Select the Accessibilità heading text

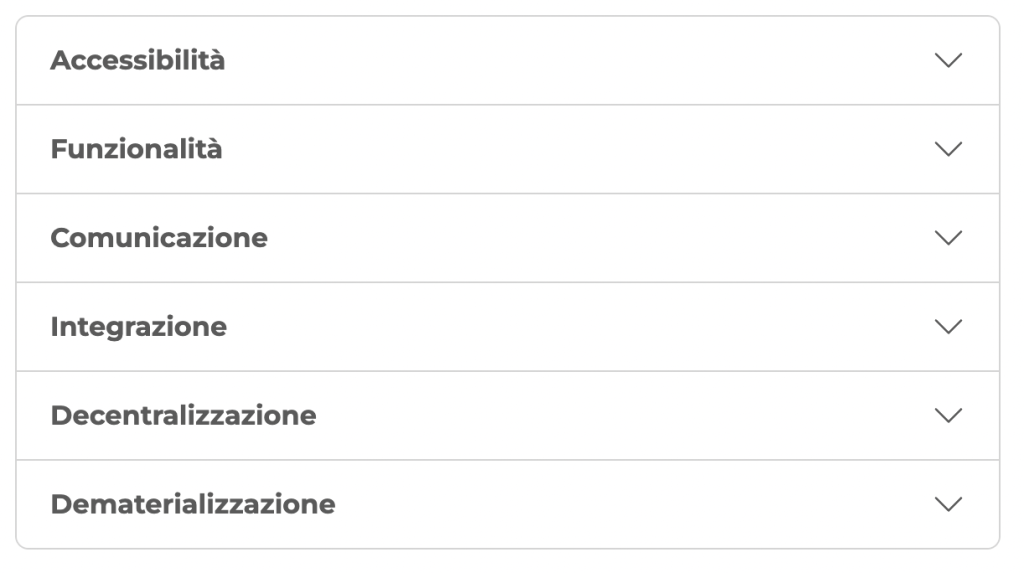point(138,61)
